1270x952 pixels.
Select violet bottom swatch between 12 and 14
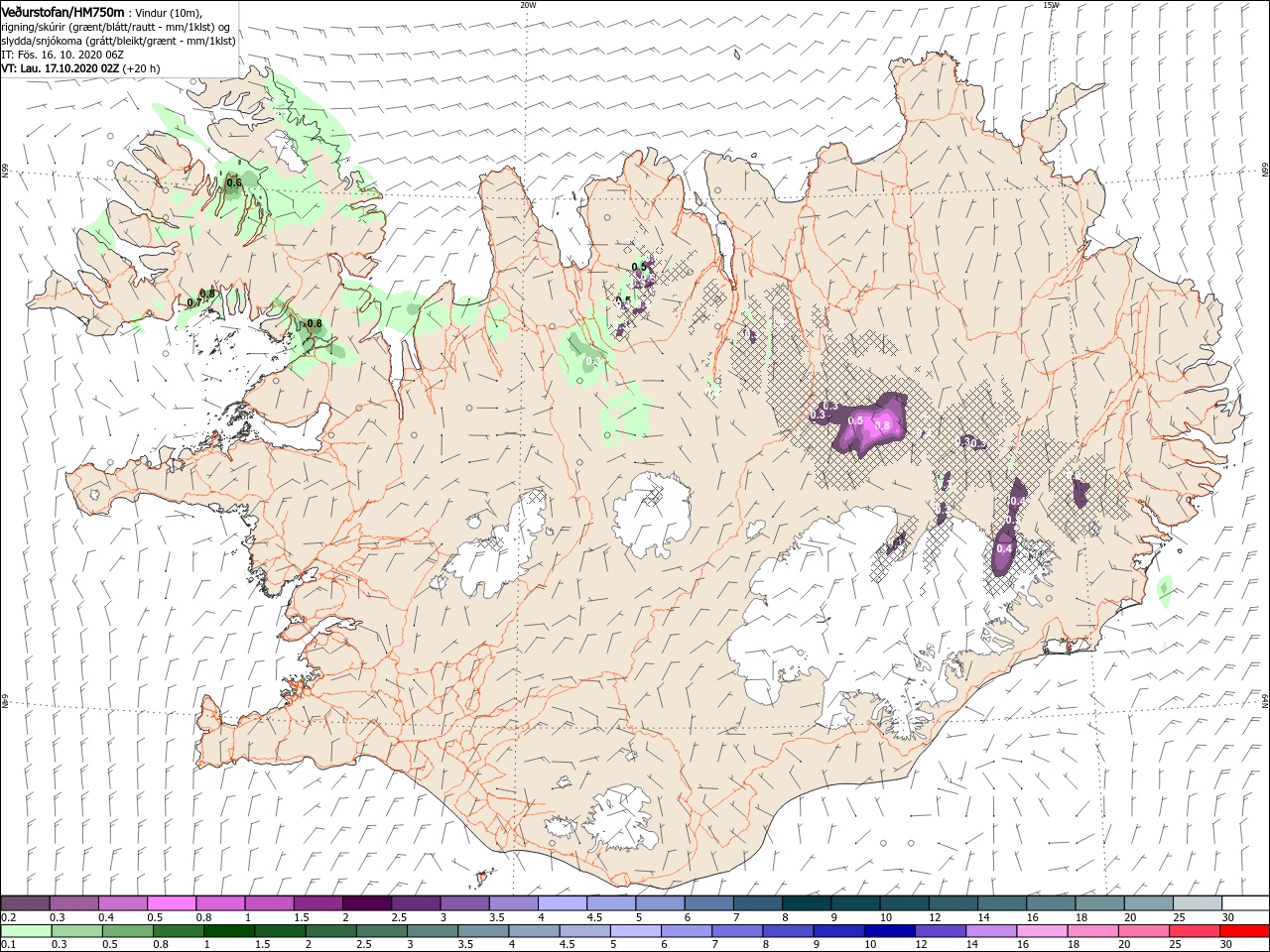point(939,931)
